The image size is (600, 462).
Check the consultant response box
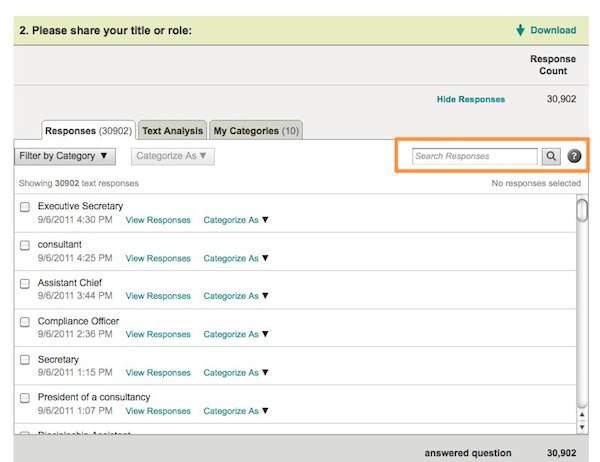[25, 245]
